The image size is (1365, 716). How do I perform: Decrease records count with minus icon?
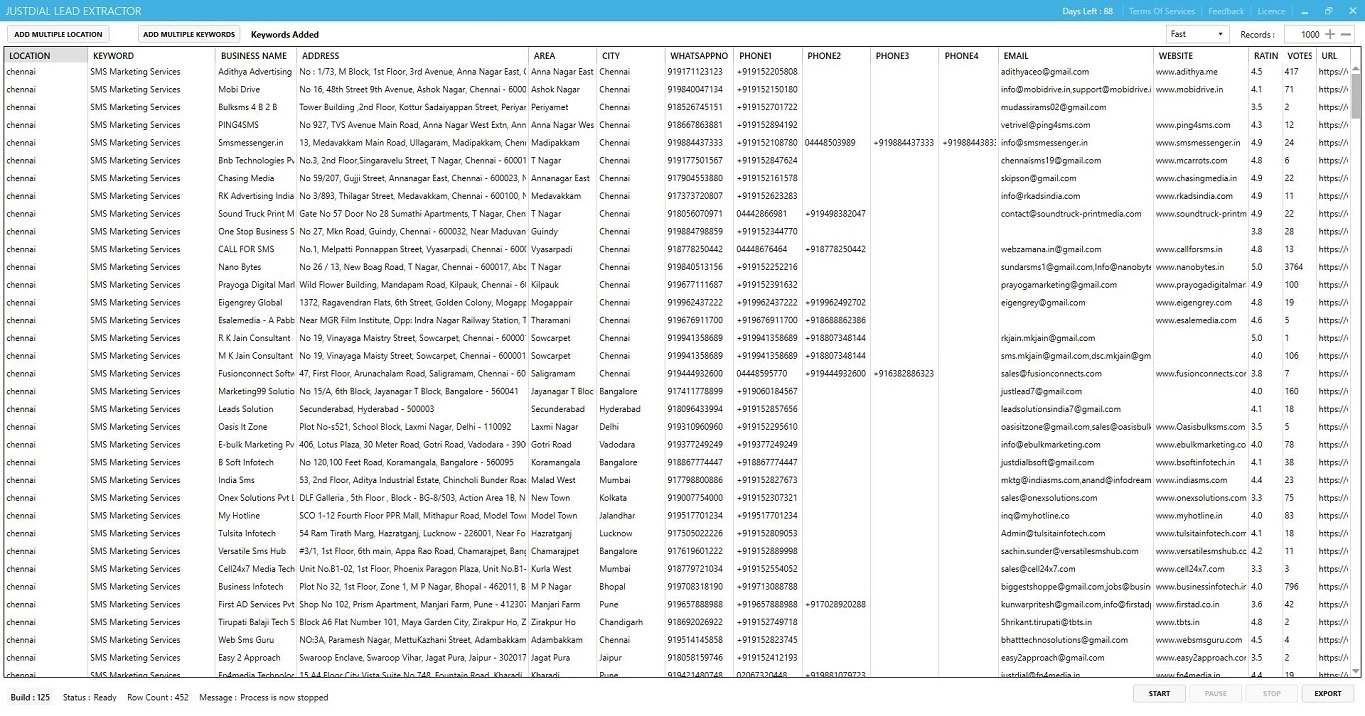1346,34
